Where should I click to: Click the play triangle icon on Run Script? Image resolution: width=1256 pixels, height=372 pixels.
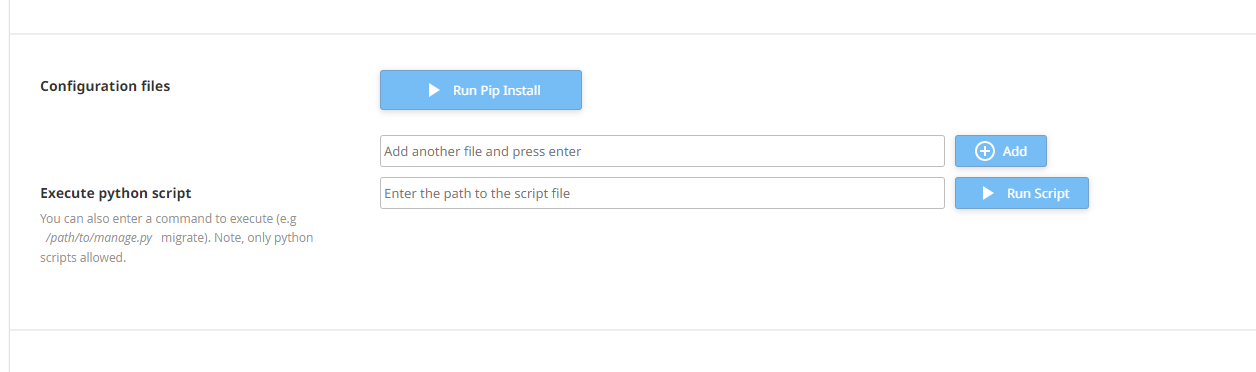(988, 193)
